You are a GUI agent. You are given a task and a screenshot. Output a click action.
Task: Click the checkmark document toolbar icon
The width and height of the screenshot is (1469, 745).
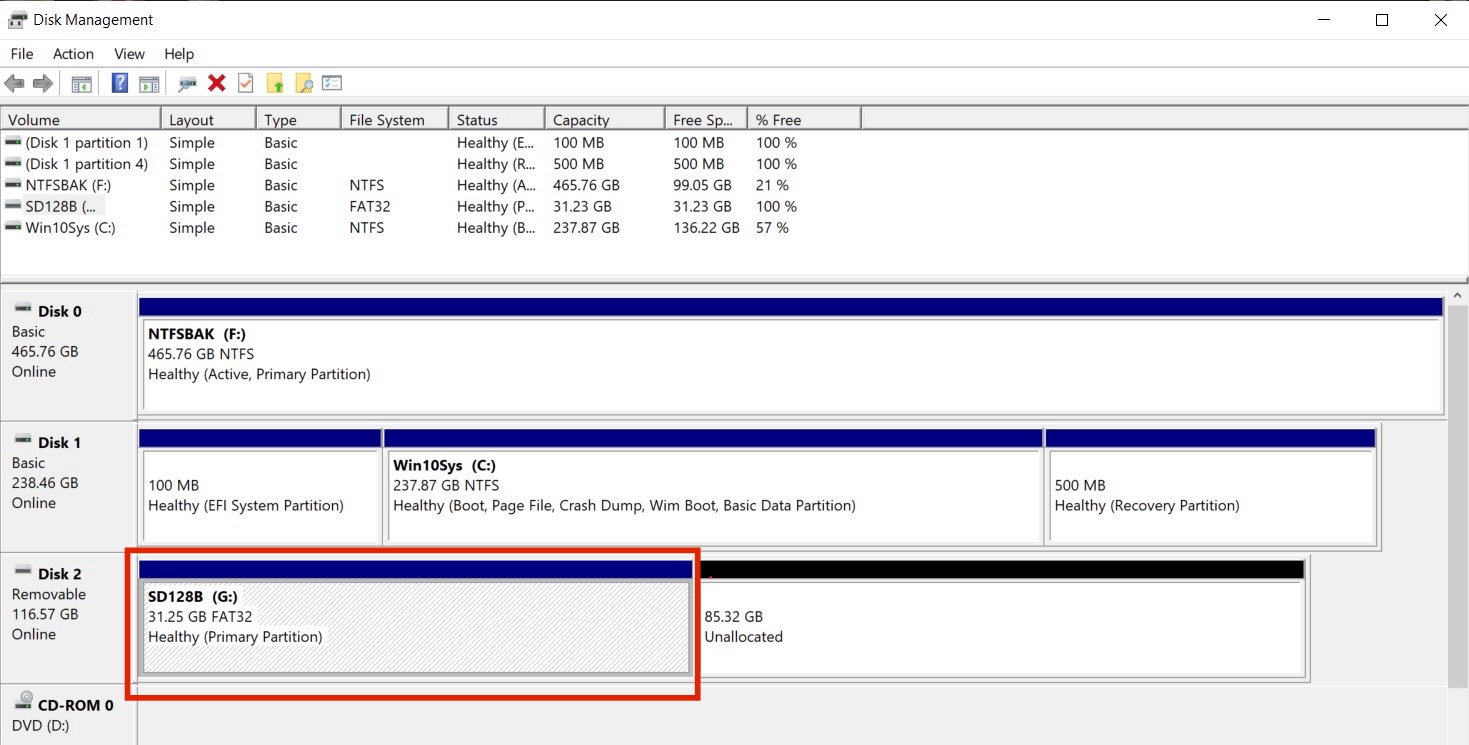pos(245,83)
